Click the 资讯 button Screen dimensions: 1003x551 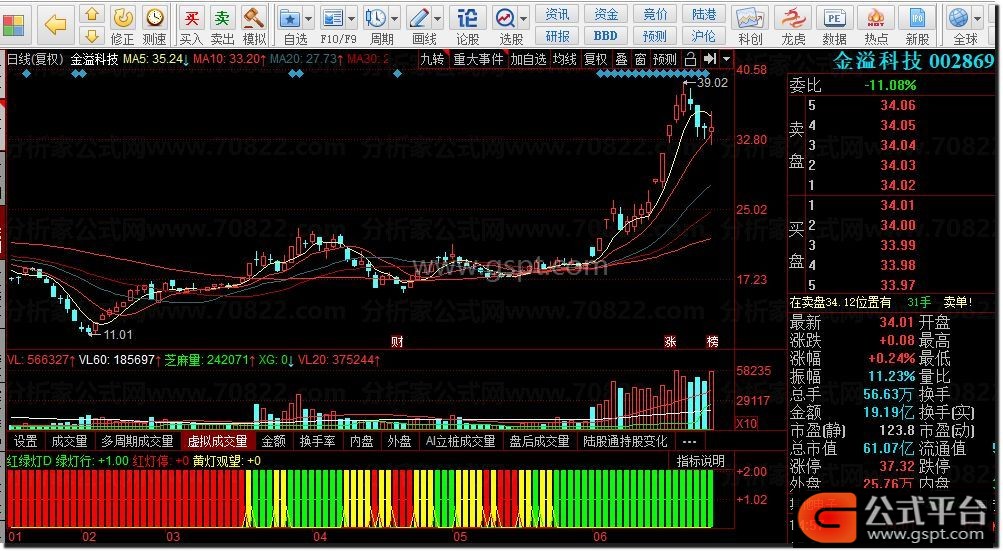pyautogui.click(x=557, y=14)
